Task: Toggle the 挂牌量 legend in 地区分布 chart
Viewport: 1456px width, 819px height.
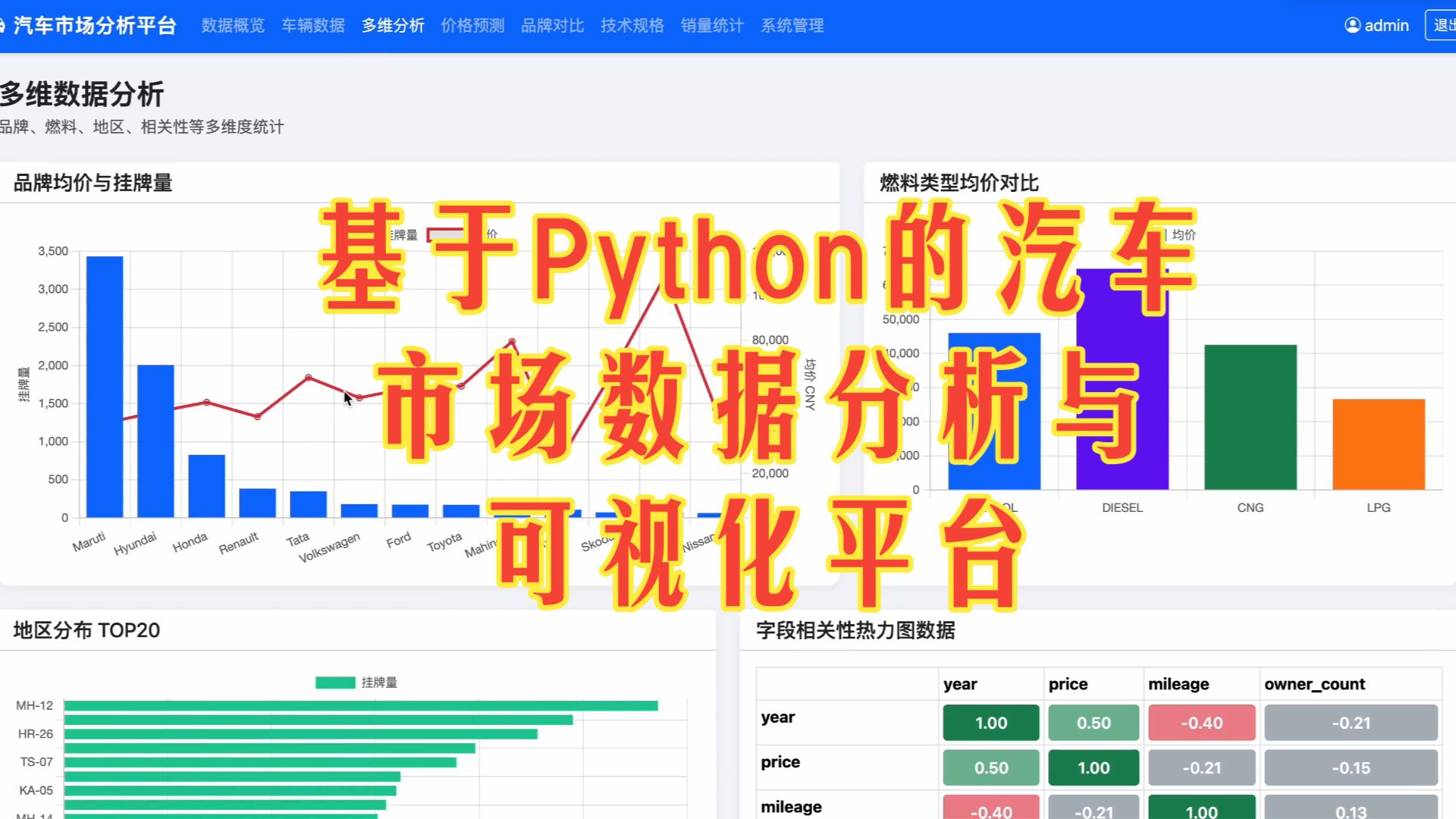Action: 356,682
